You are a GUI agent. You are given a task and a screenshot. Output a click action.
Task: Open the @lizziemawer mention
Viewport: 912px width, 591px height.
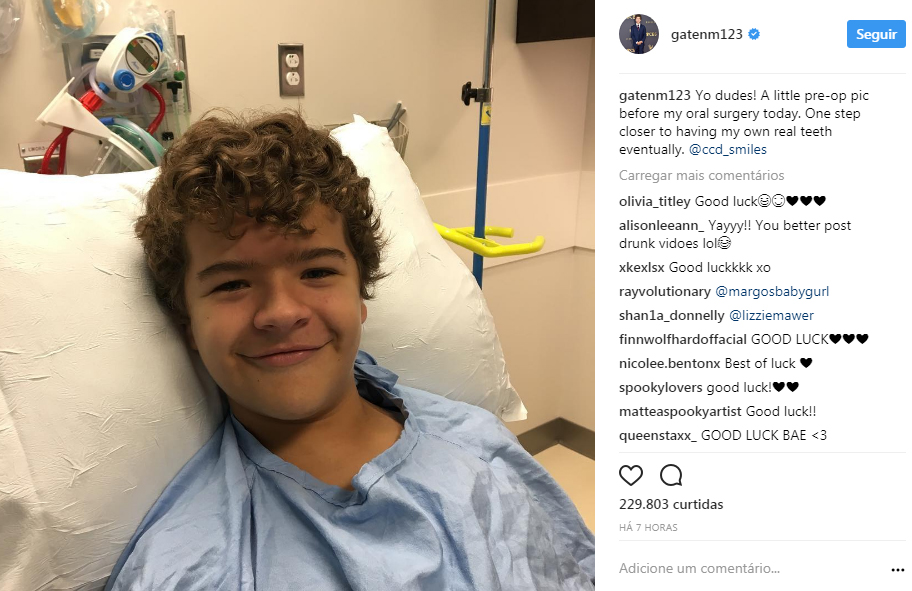[771, 315]
